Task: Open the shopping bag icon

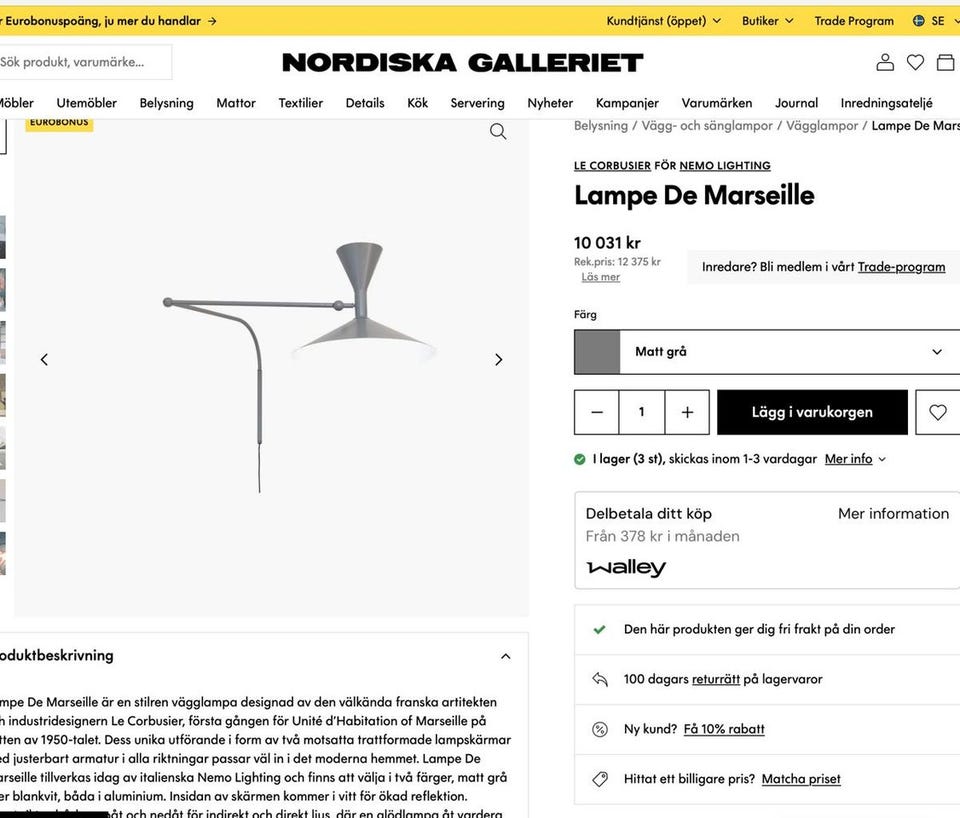Action: point(945,62)
